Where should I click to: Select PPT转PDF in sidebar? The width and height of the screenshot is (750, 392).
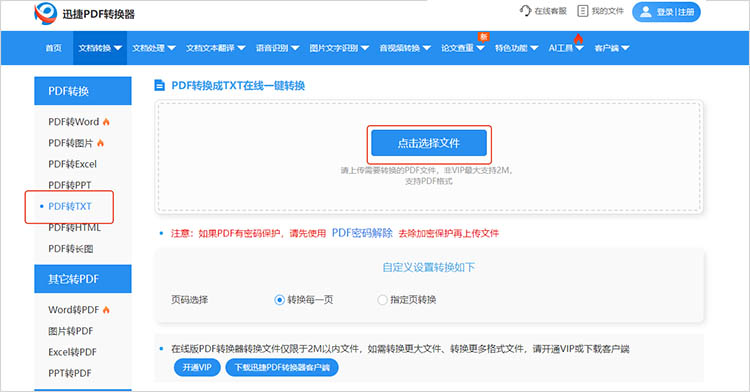coord(69,373)
